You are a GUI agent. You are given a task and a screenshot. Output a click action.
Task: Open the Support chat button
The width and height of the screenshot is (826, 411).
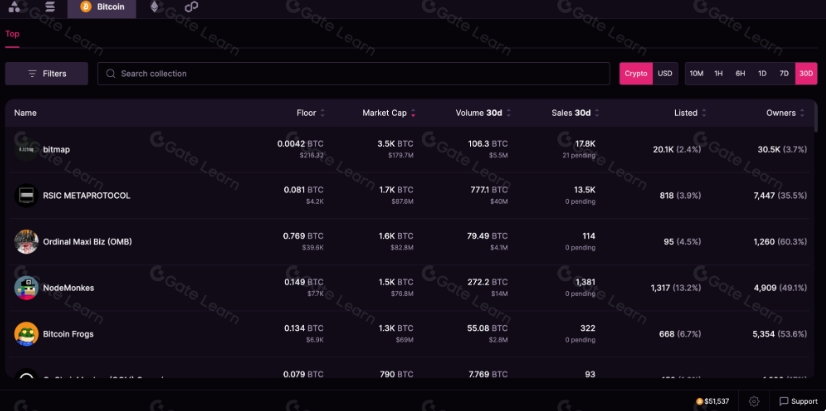tap(798, 402)
